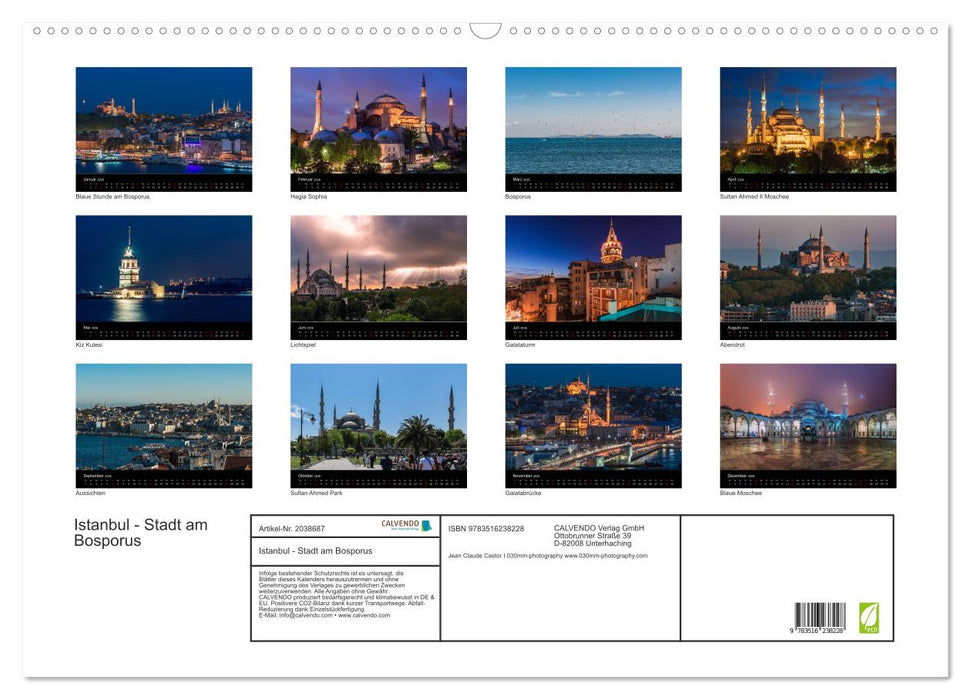
Task: Collapse the Oktober calendar strip
Action: click(378, 478)
